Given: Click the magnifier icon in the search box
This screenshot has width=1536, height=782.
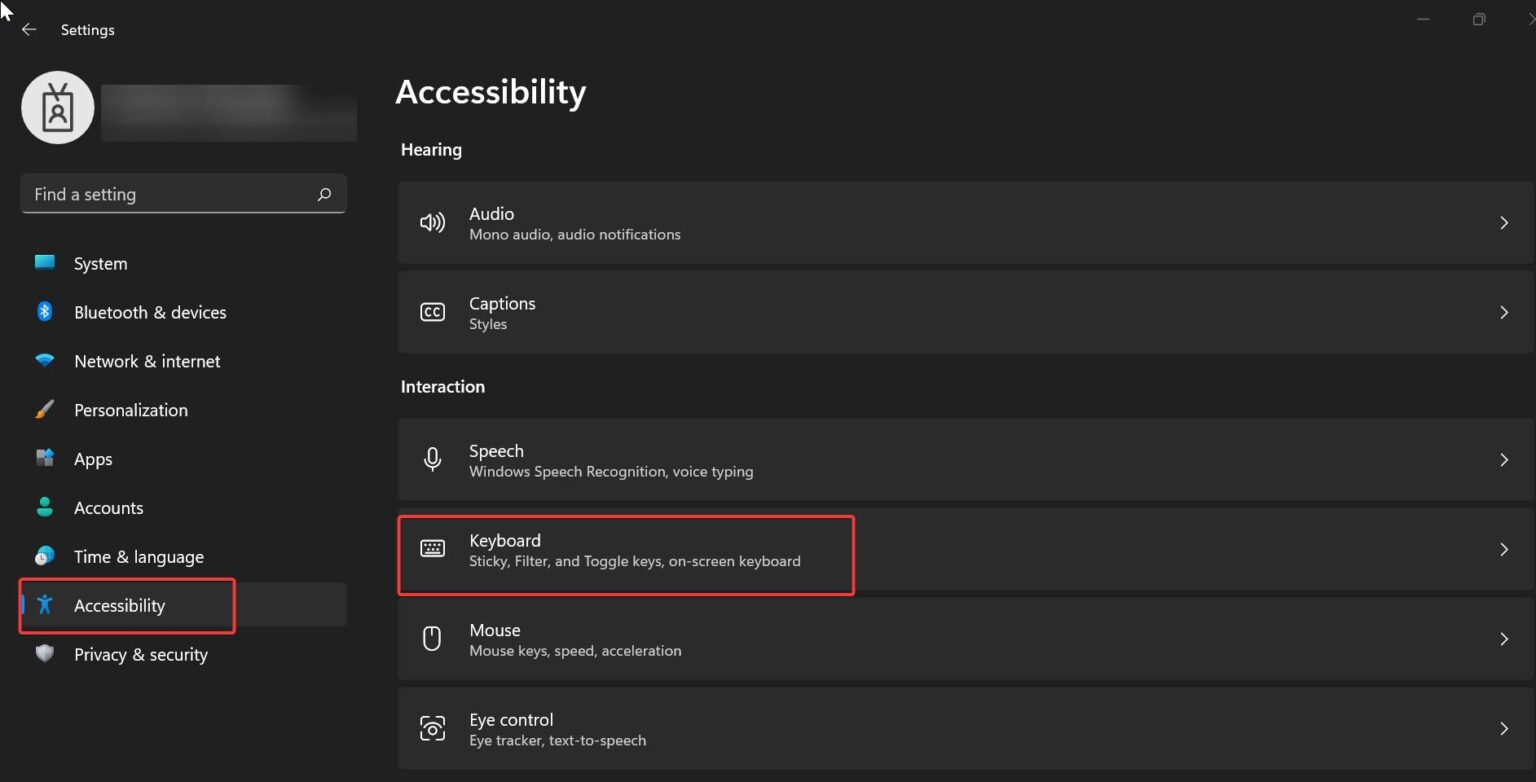Looking at the screenshot, I should [x=324, y=194].
